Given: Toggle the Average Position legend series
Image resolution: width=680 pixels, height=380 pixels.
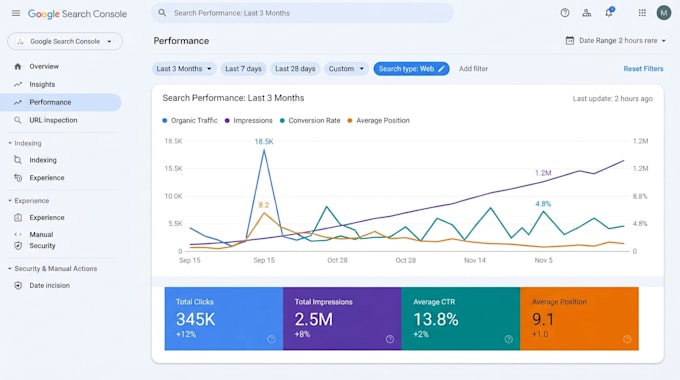Looking at the screenshot, I should point(378,121).
